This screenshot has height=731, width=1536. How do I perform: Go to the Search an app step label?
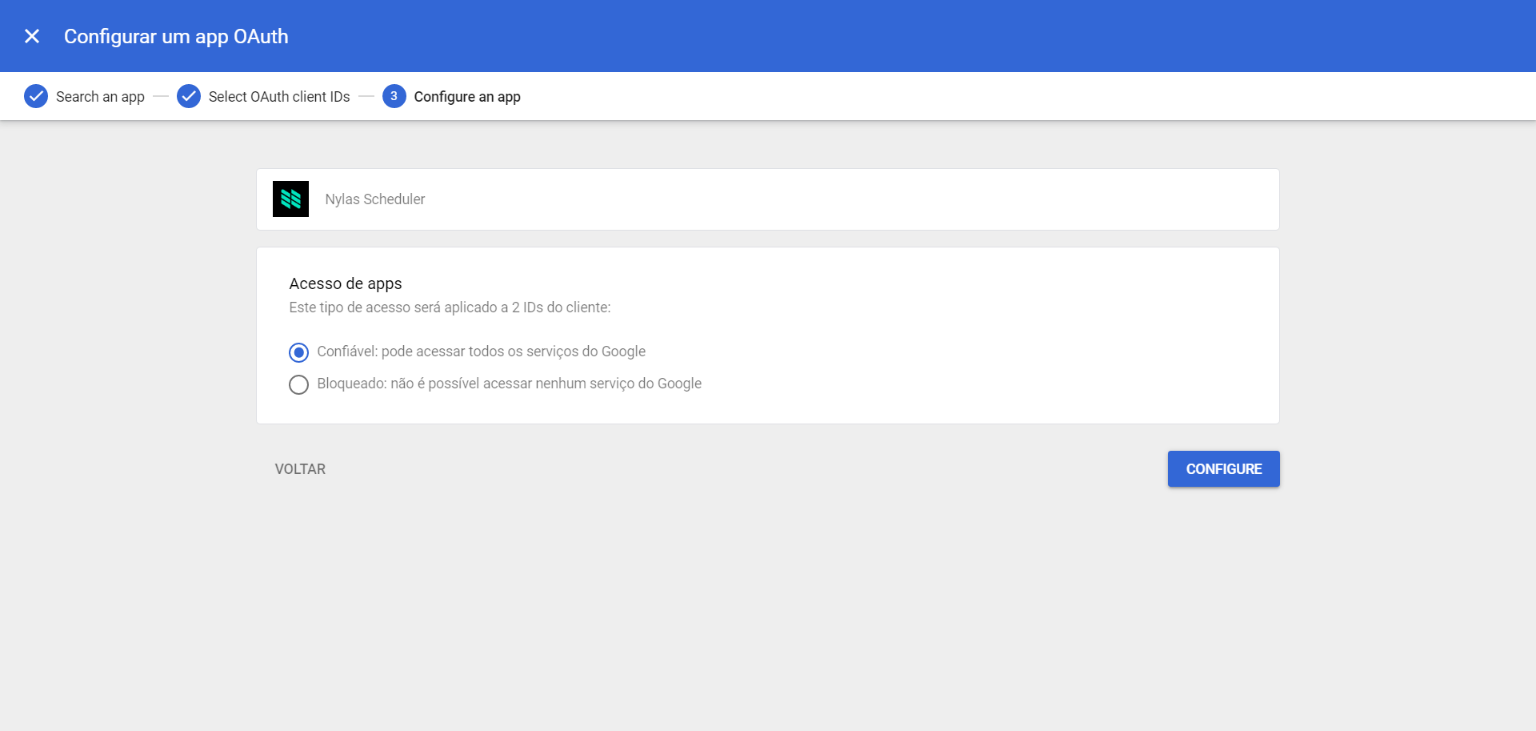(x=100, y=97)
